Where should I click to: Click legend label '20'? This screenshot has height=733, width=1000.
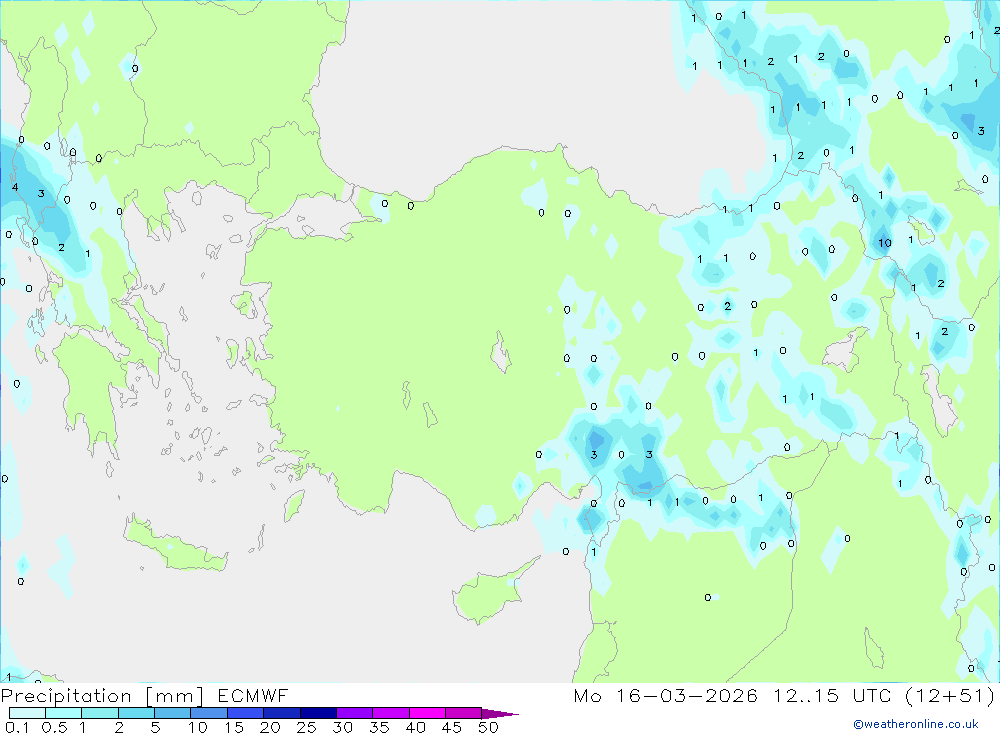[x=270, y=727]
